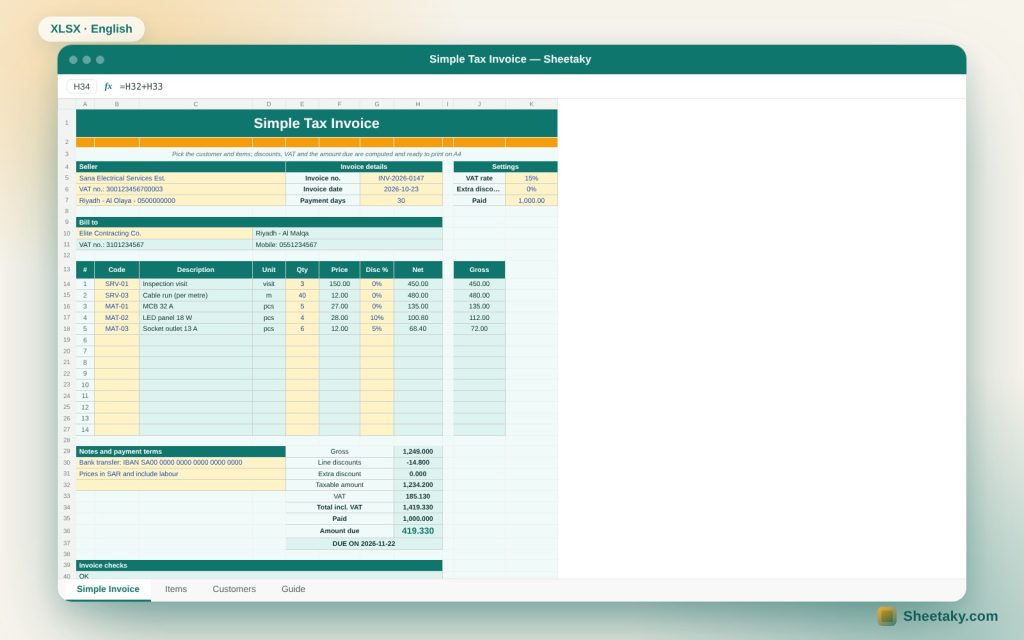
Task: Click the formula text =H32+H33
Action: (x=141, y=86)
